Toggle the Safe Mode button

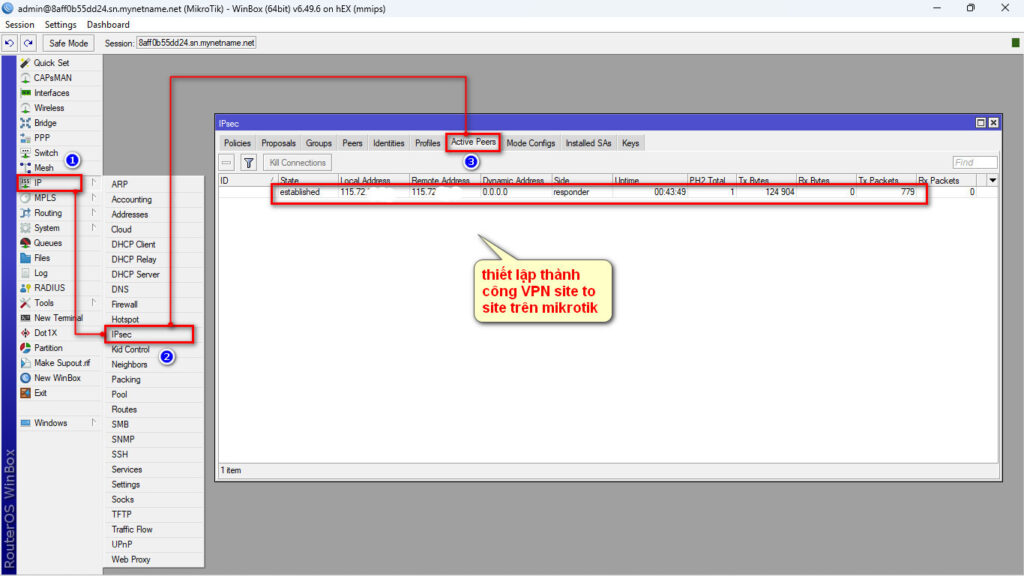69,43
